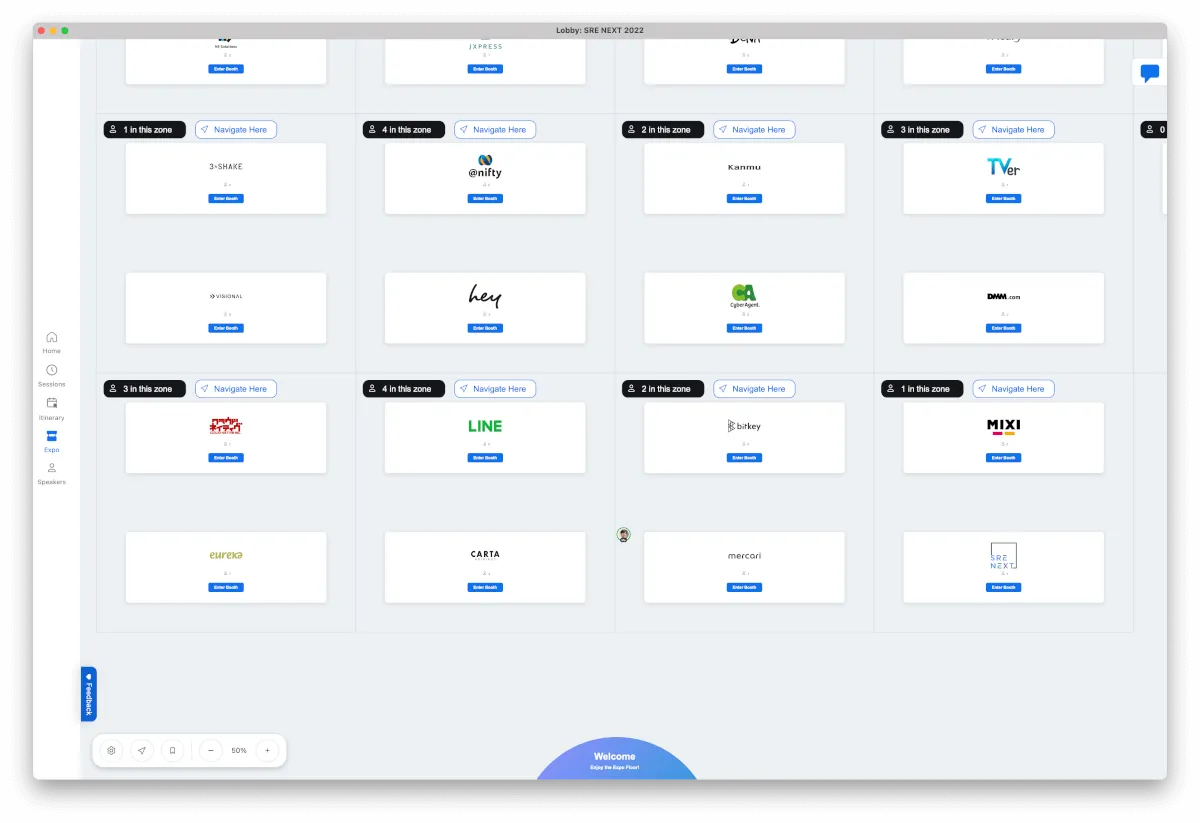This screenshot has width=1200, height=823.
Task: Click the SRE NEXT logo
Action: 1003,556
